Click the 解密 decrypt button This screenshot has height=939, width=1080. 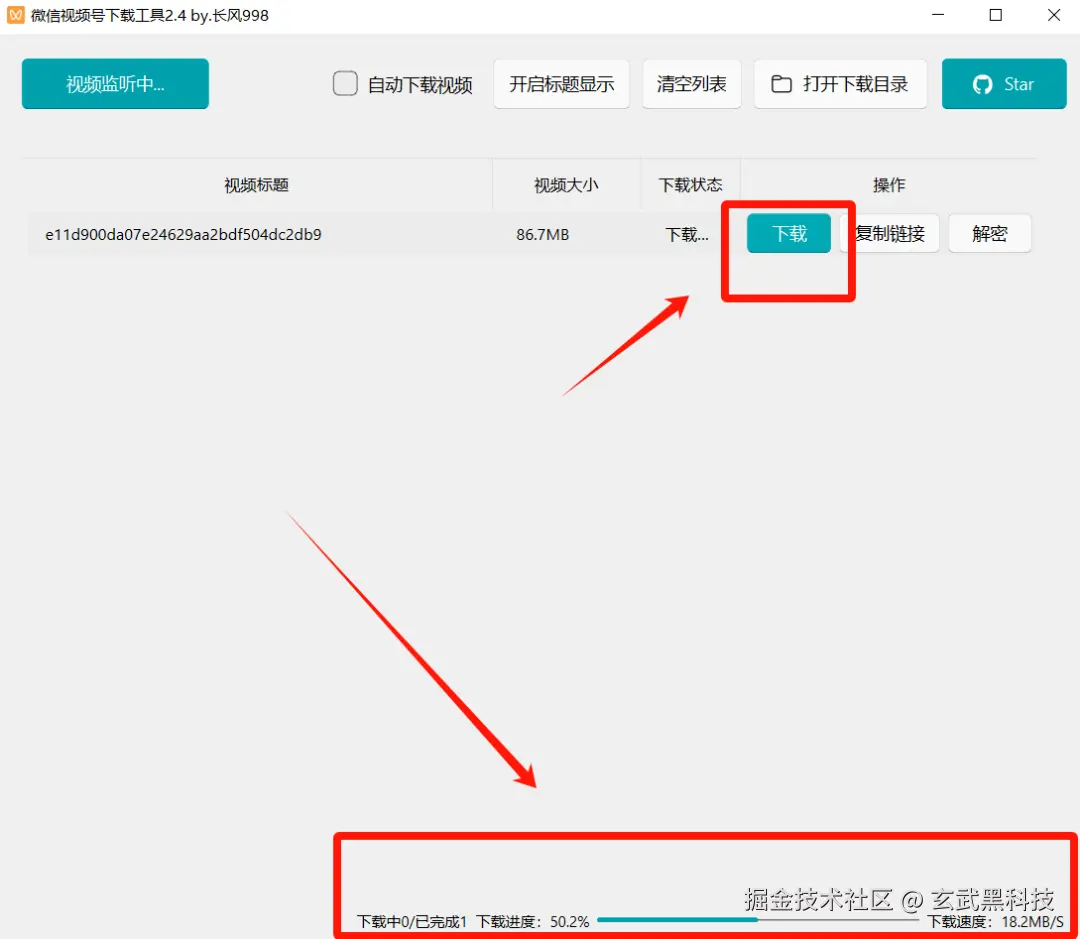pyautogui.click(x=990, y=234)
